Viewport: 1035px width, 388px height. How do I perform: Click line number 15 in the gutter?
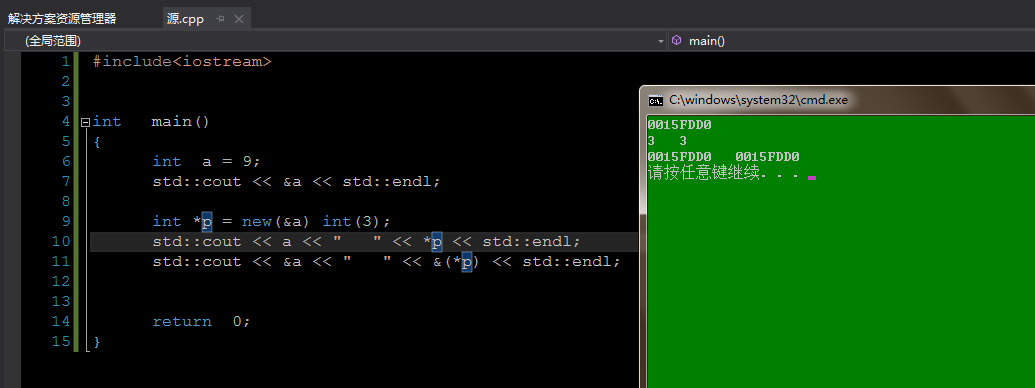click(x=61, y=342)
